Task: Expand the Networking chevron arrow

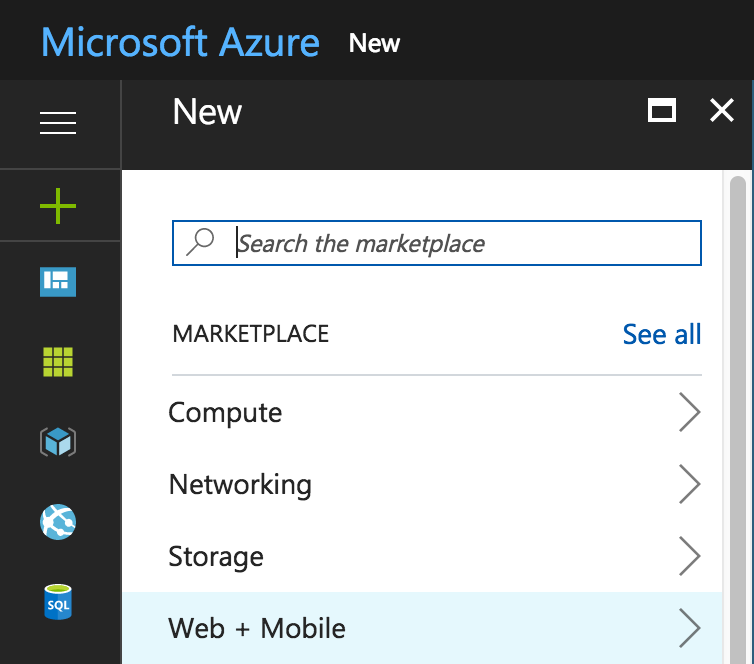Action: (689, 484)
